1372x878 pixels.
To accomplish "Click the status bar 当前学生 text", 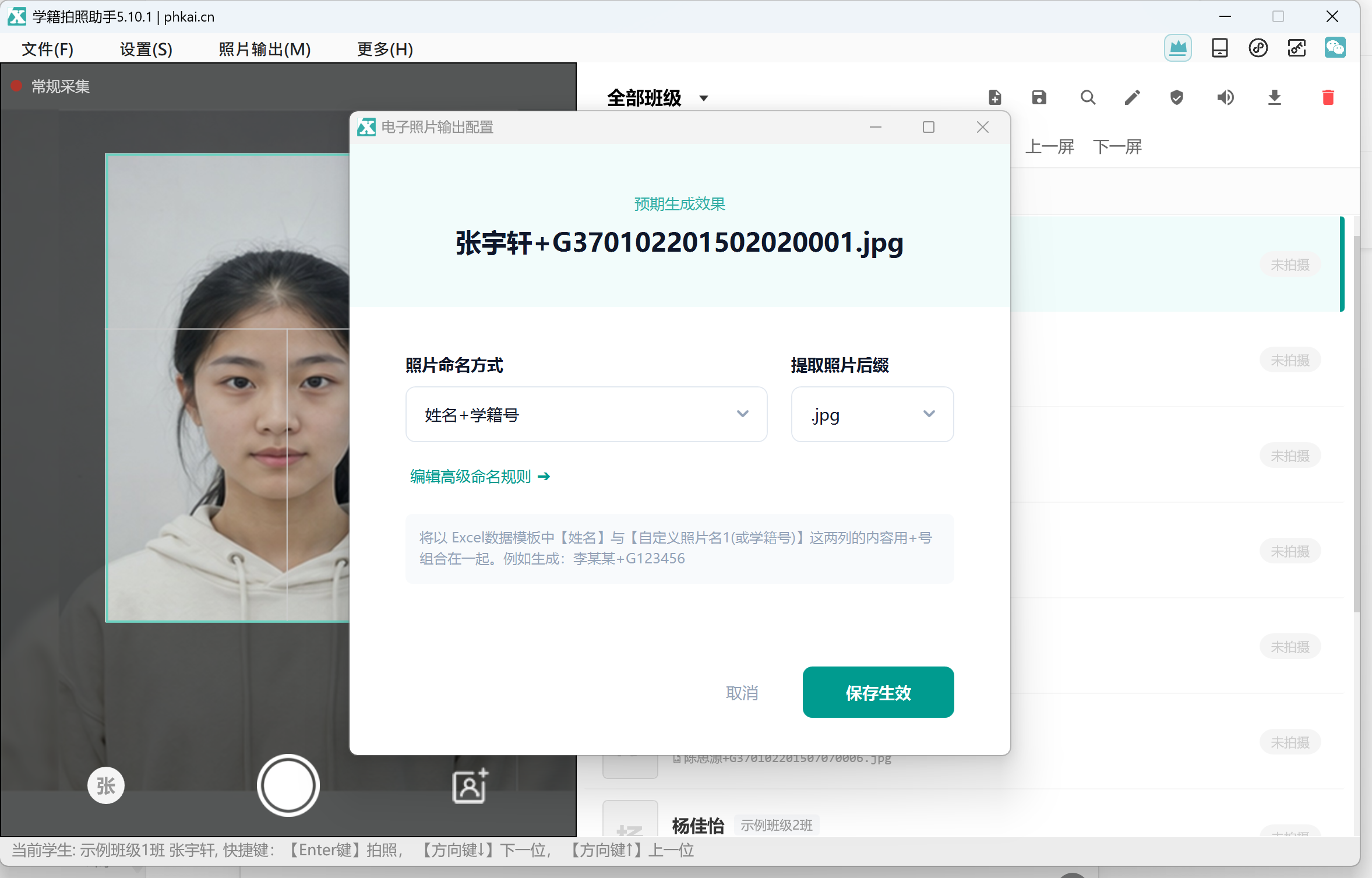I will coord(353,850).
